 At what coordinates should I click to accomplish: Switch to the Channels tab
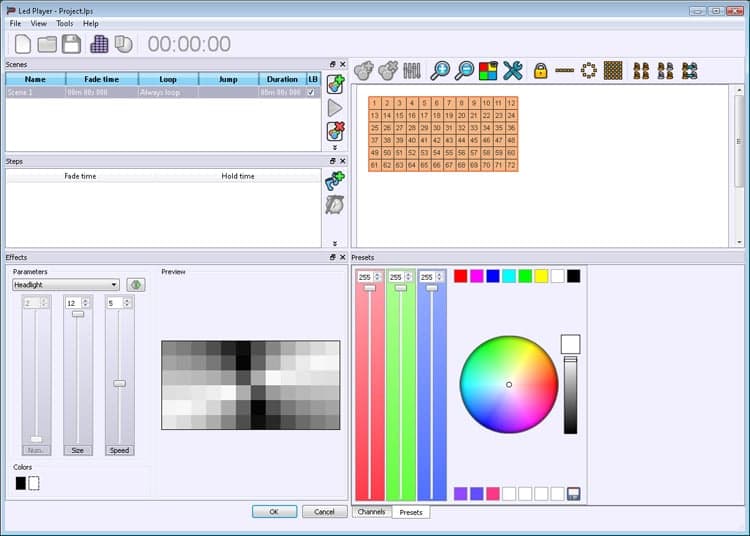[x=371, y=511]
